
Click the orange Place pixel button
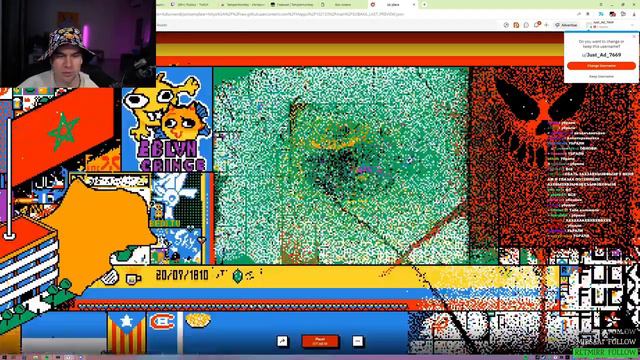[x=320, y=341]
